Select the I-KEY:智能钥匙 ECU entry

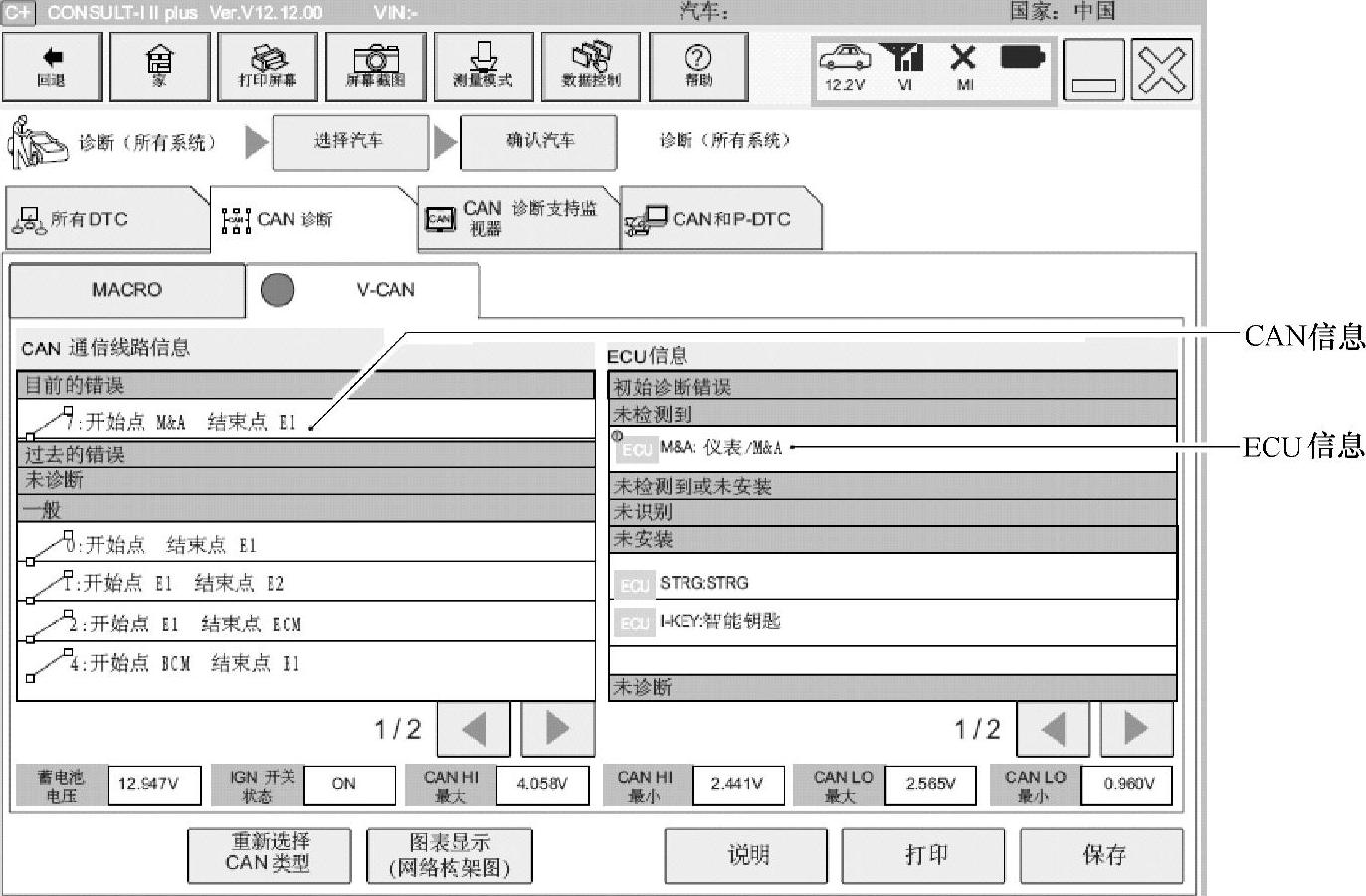click(892, 622)
